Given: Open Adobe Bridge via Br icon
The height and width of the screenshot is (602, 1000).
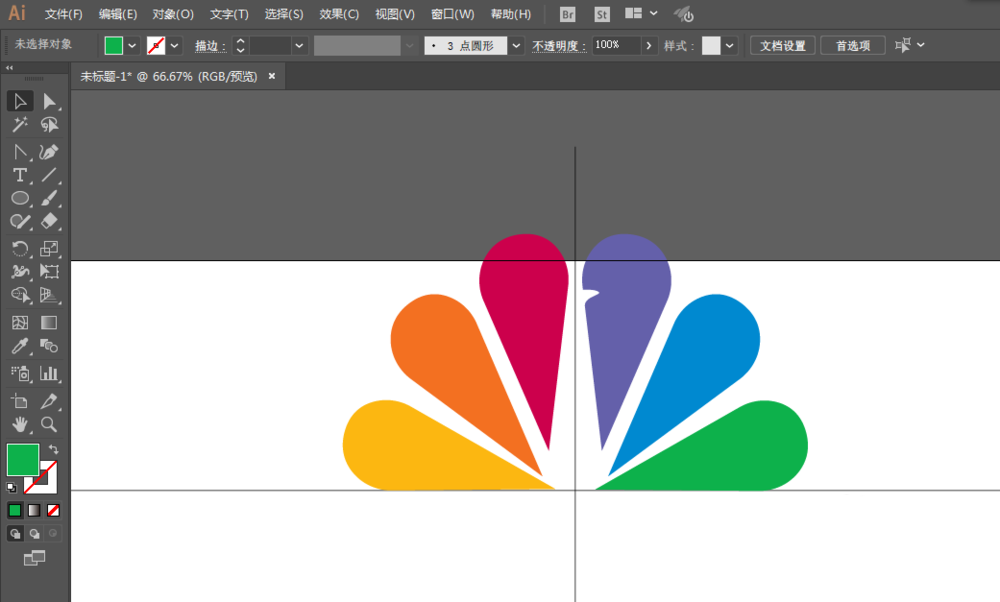Looking at the screenshot, I should tap(567, 14).
